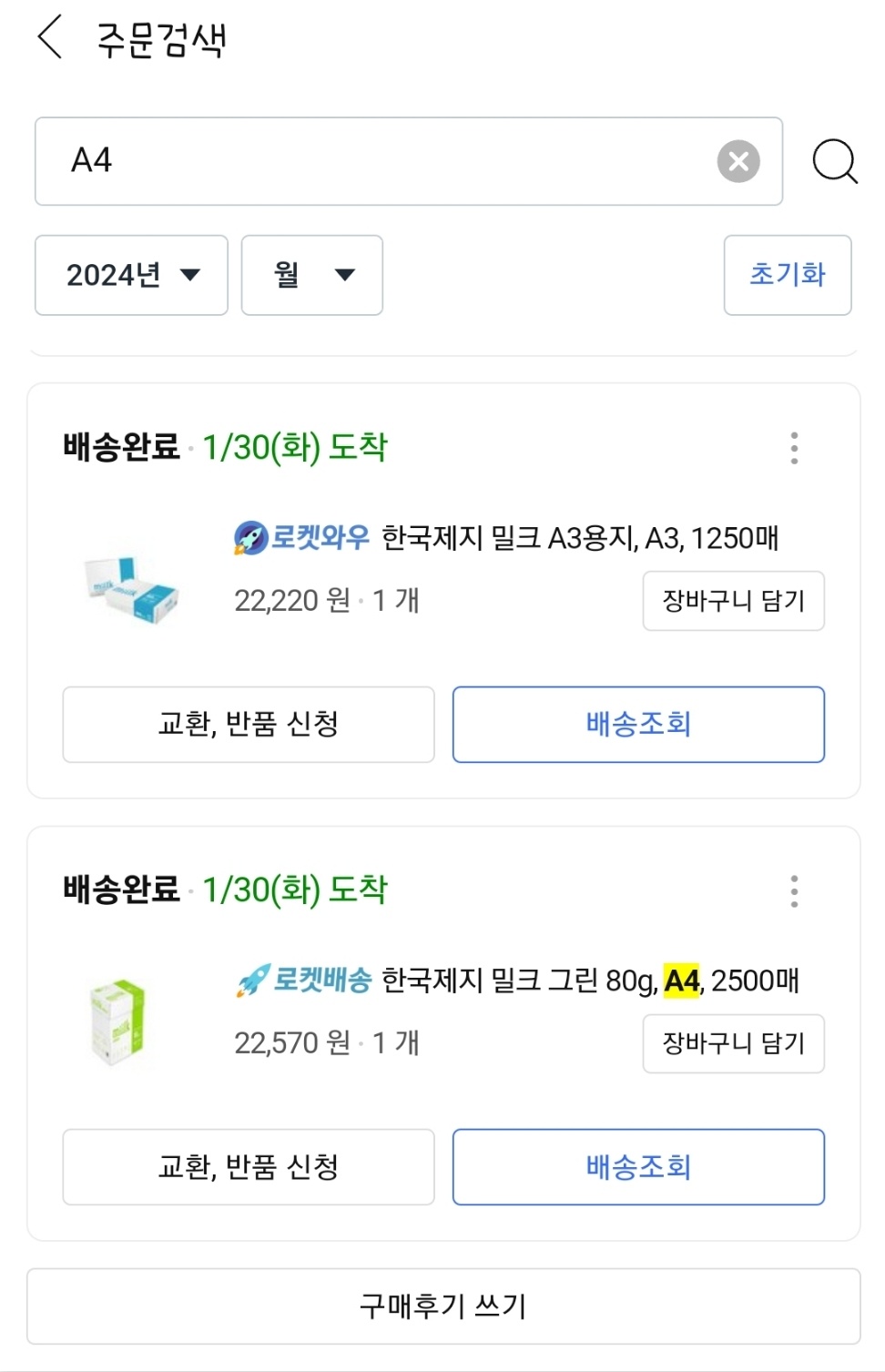Tap the magnifying glass search icon
This screenshot has height=1372, width=885.
coord(834,162)
